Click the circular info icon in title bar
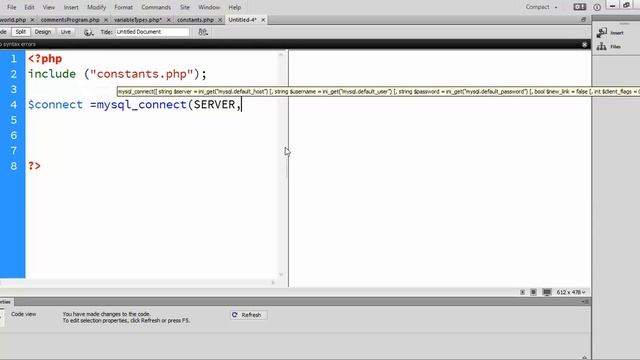The height and width of the screenshot is (360, 640). click(x=597, y=7)
